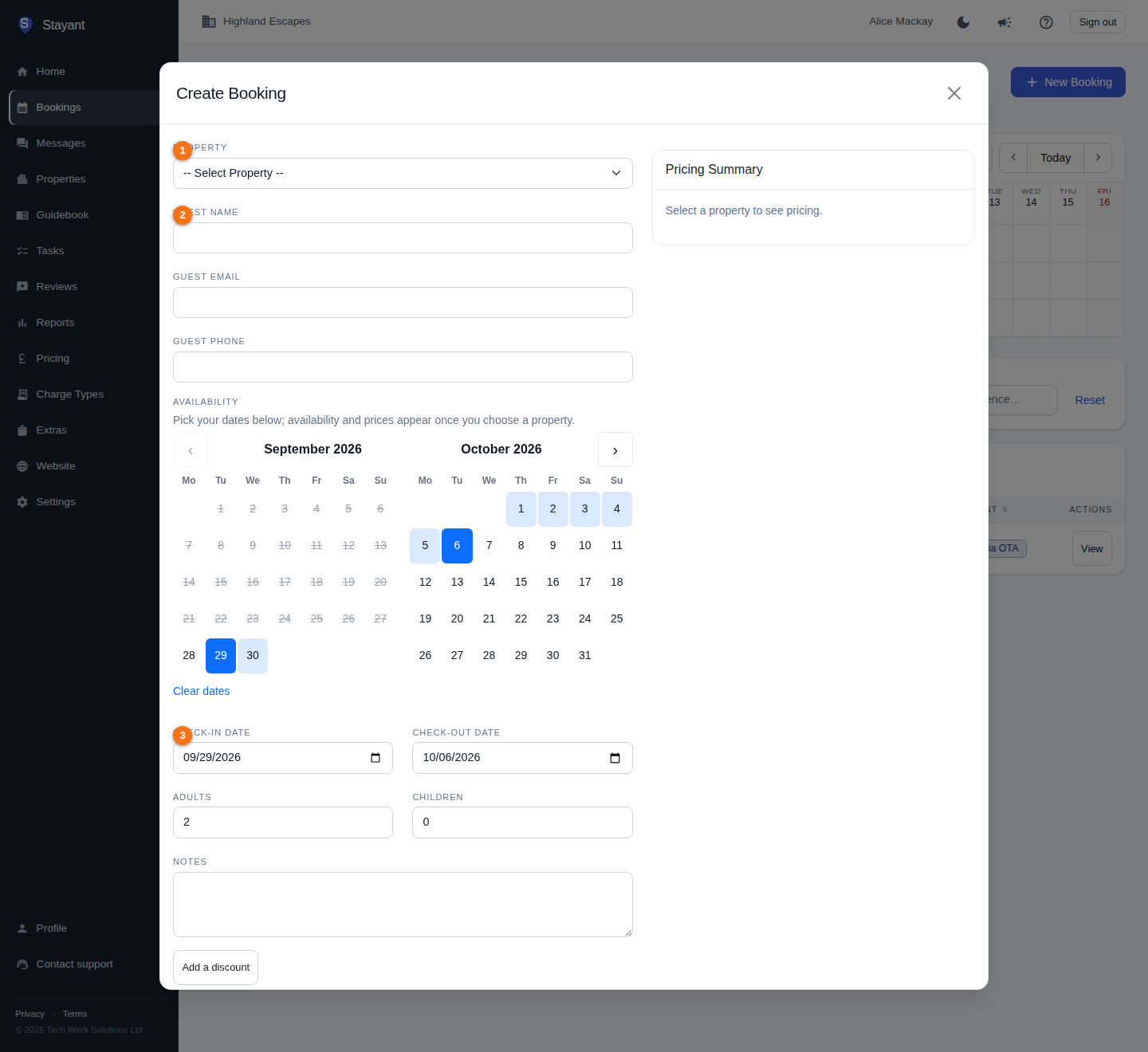
Task: Click the Highland Escapes building icon
Action: pos(209,22)
